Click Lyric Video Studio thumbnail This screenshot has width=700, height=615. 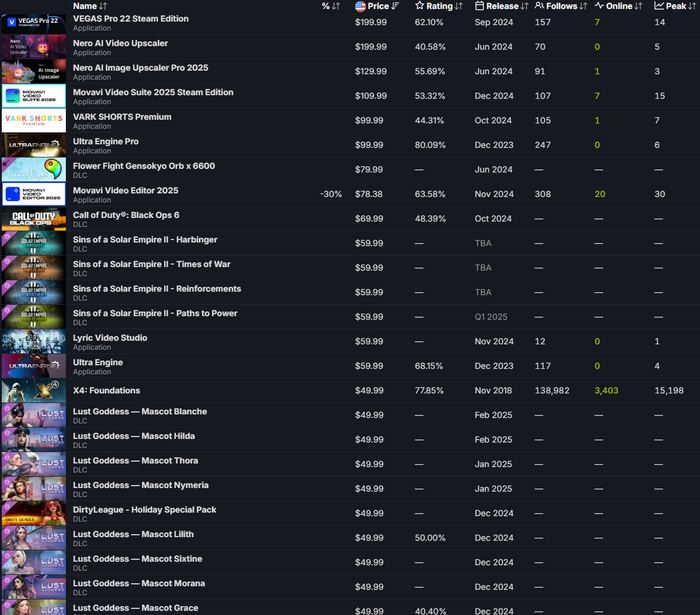pos(34,342)
